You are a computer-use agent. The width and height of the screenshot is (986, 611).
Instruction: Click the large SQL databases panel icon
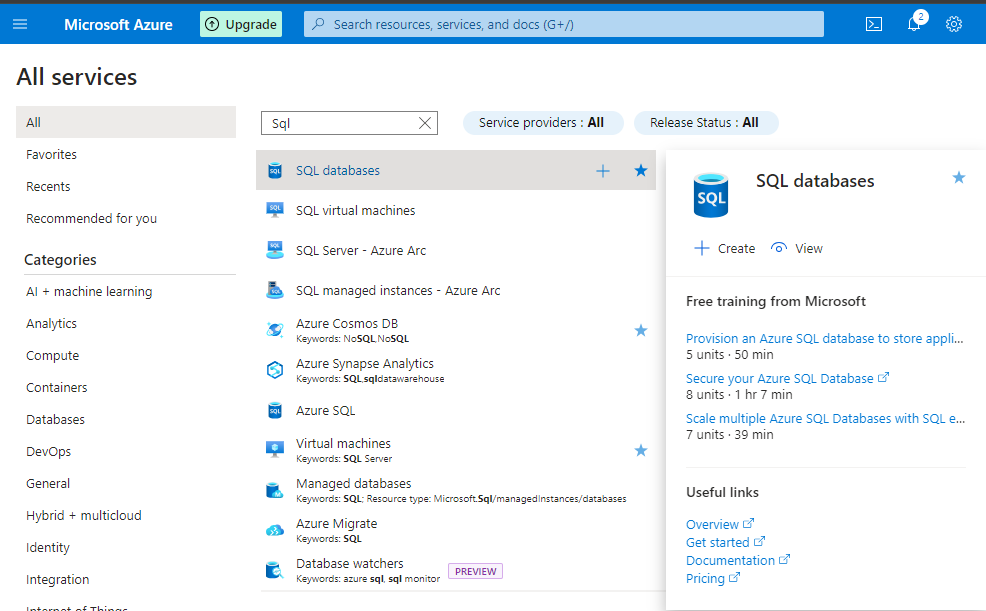point(711,195)
